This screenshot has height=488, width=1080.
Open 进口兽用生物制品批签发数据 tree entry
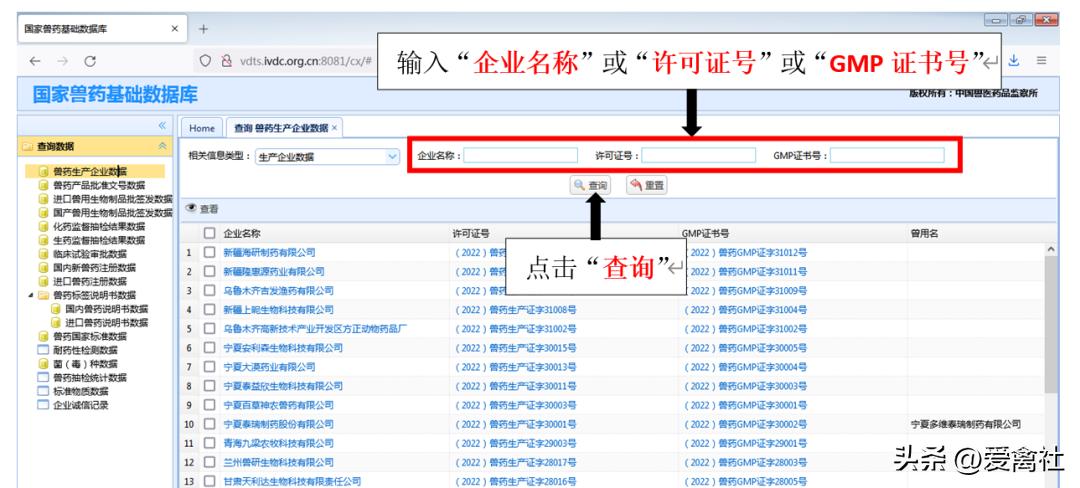click(x=113, y=199)
